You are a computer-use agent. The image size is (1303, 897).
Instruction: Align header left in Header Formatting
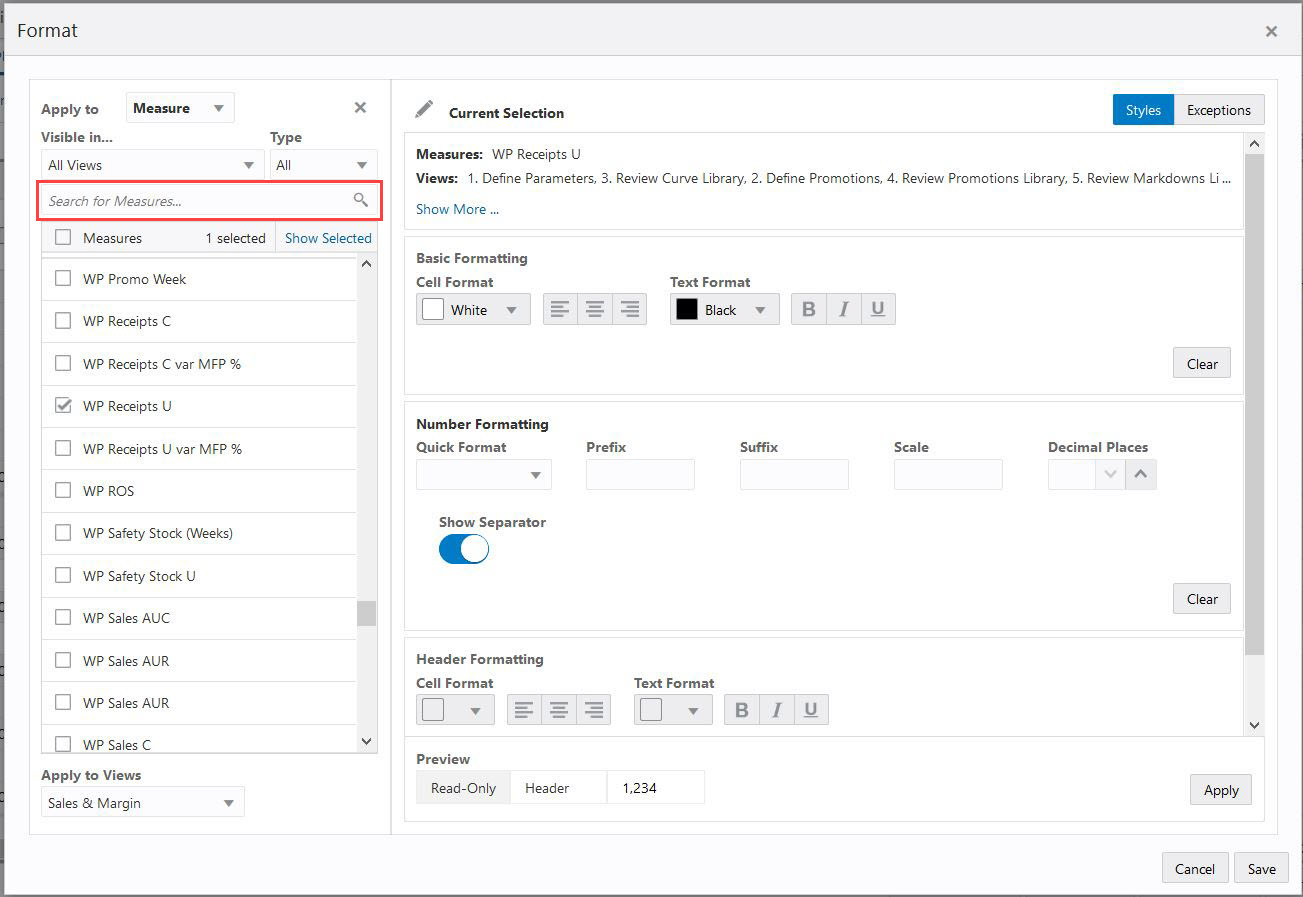524,710
